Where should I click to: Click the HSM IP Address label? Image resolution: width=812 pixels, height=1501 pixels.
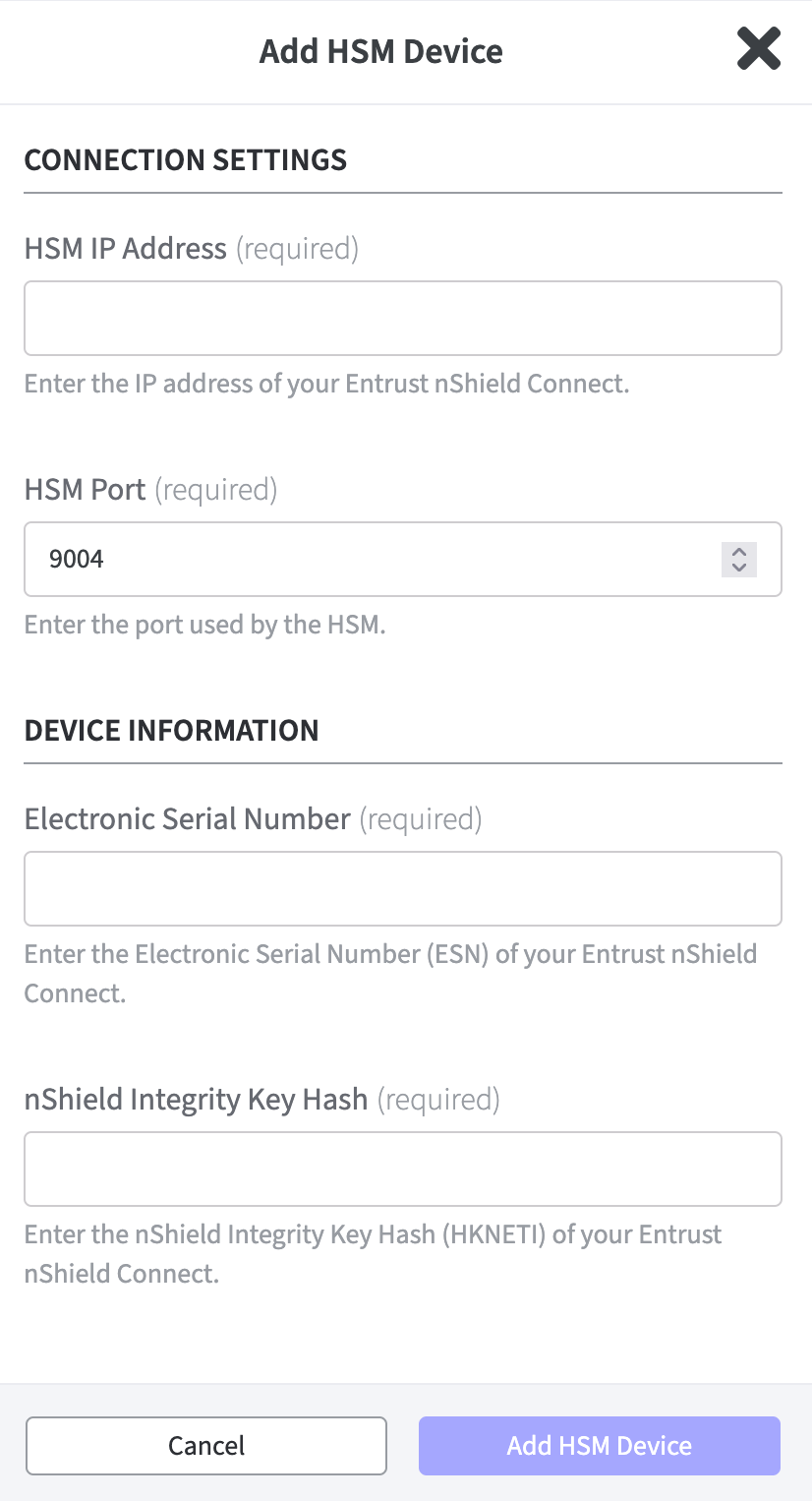(126, 249)
